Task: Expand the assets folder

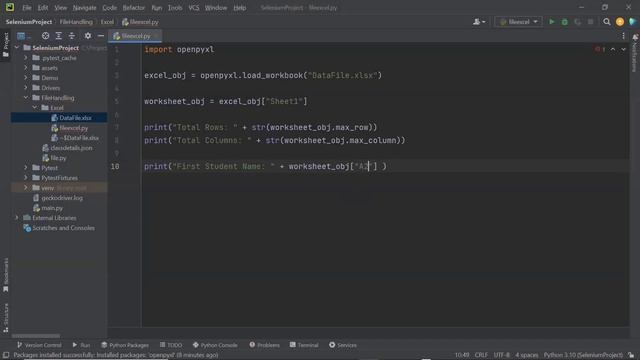Action: 26,68
